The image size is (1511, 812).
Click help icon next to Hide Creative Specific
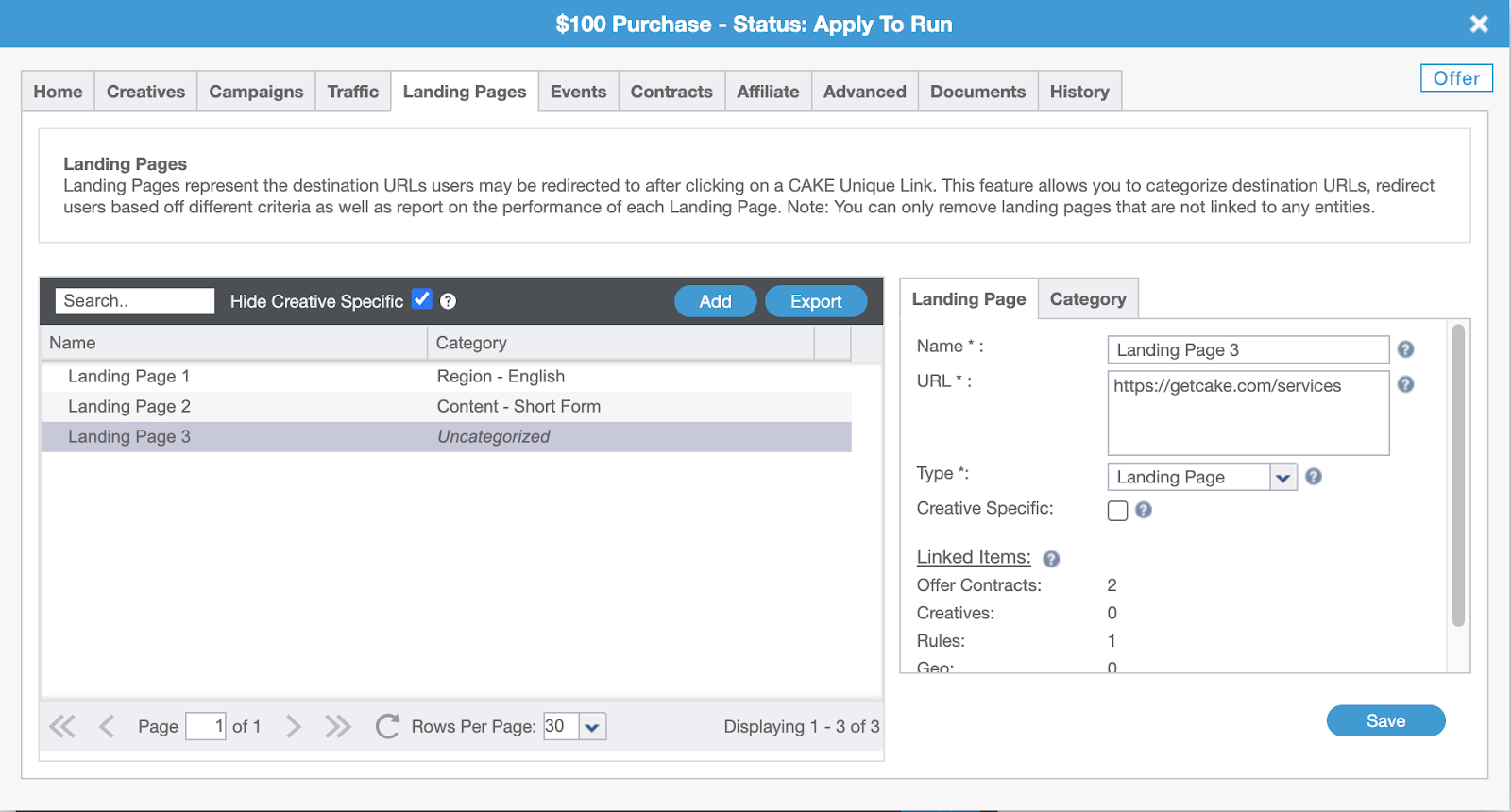[449, 301]
